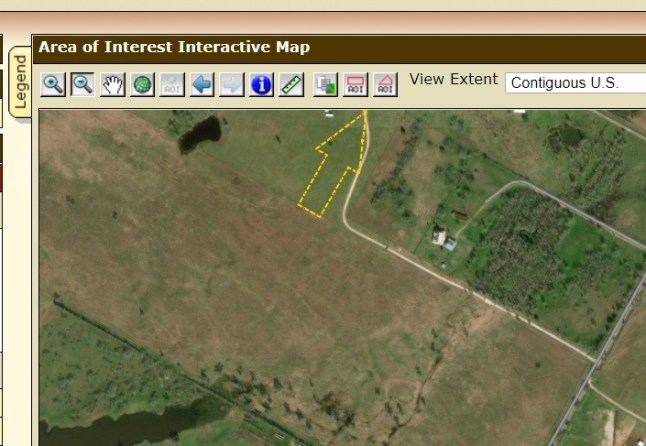Choose the define AOI by polygon tool
Viewport: 646px width, 446px height.
(x=385, y=85)
